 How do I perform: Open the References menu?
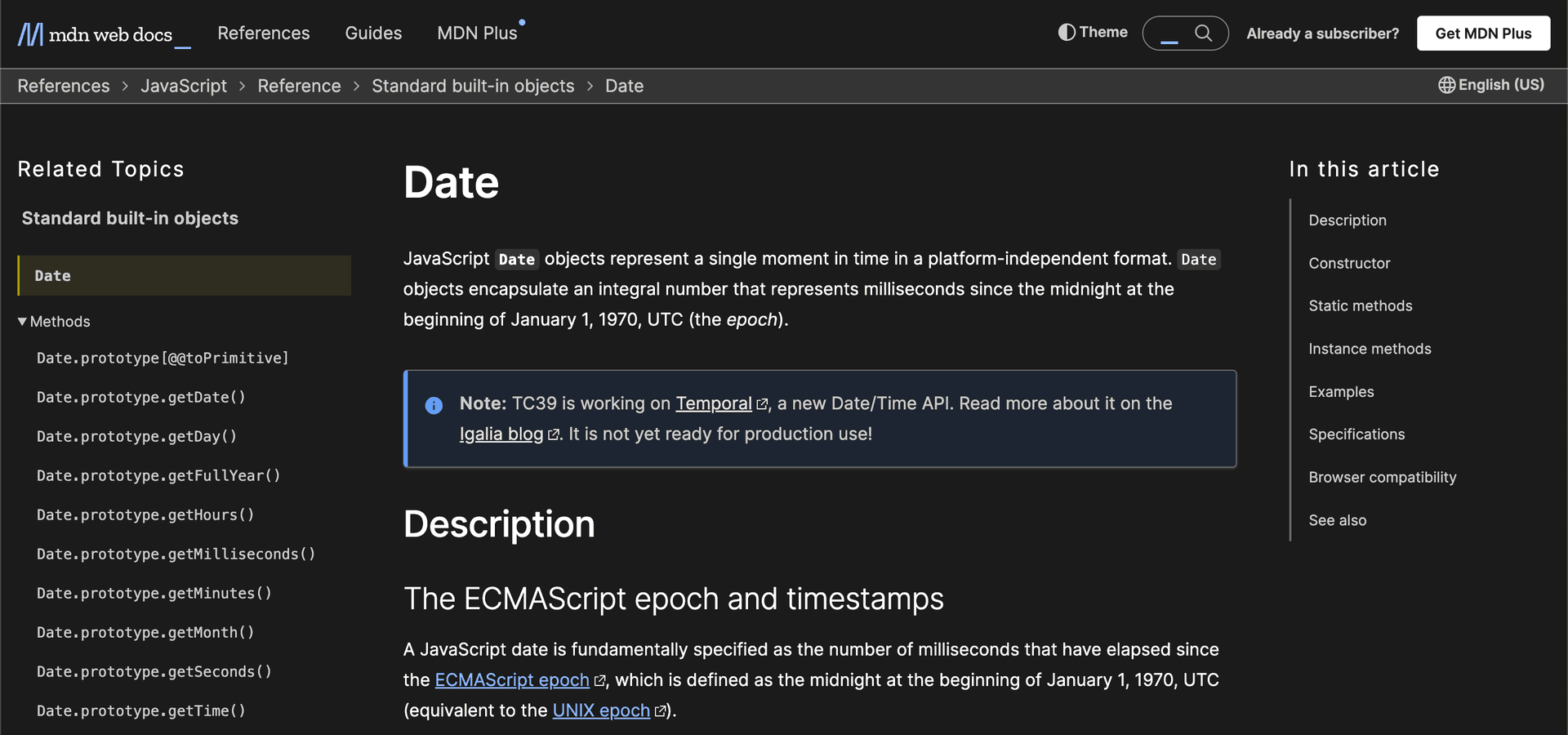(263, 33)
